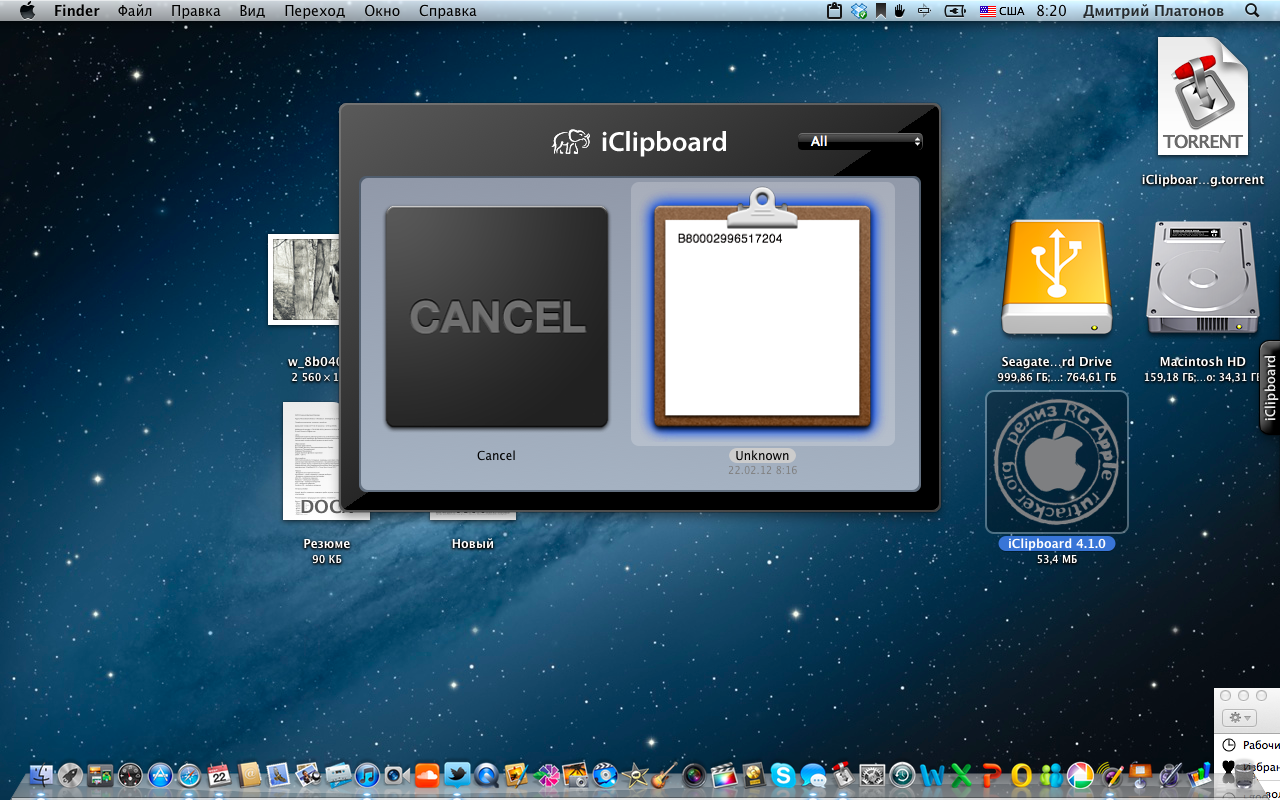The image size is (1280, 800).
Task: Click the iClipboard elephant logo
Action: tap(571, 141)
